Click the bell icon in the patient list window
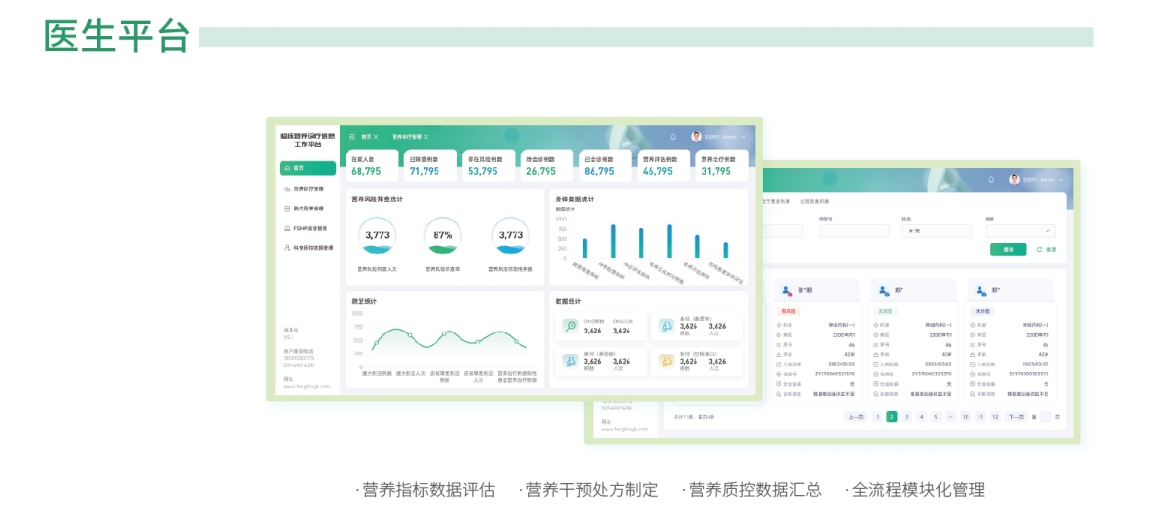This screenshot has height=520, width=1150. 991,180
